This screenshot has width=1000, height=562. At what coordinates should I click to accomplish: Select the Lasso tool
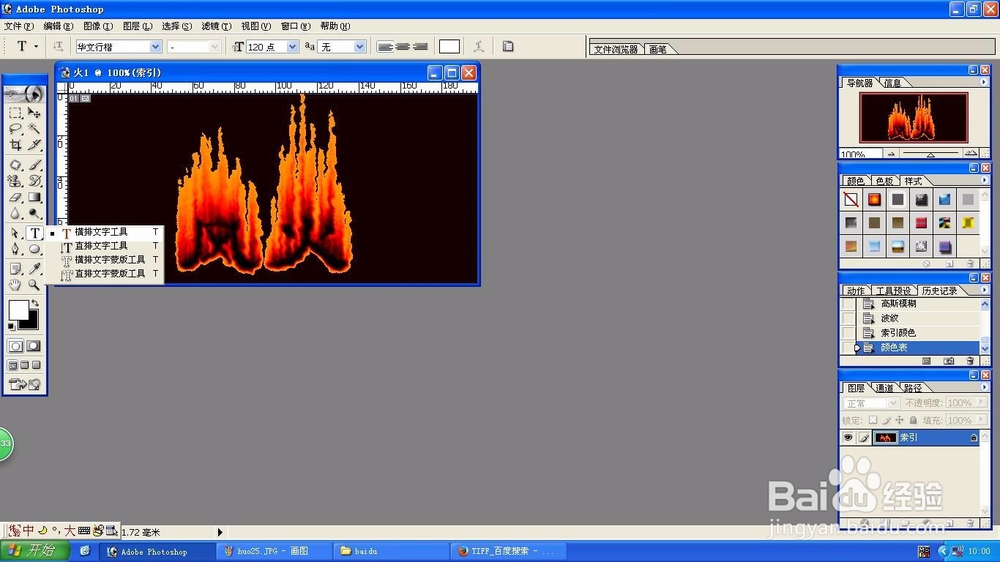coord(16,129)
